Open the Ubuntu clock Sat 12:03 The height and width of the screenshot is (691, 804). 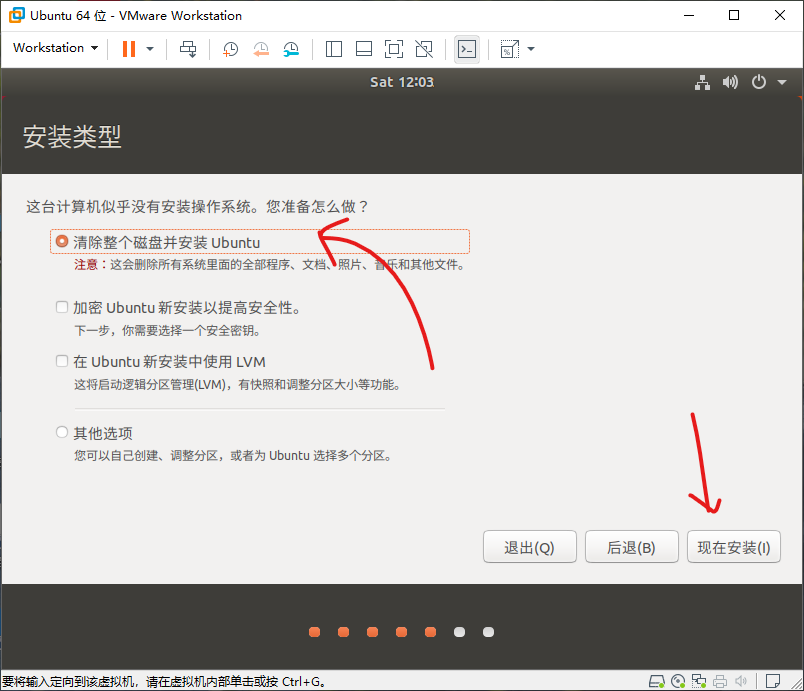pyautogui.click(x=402, y=82)
